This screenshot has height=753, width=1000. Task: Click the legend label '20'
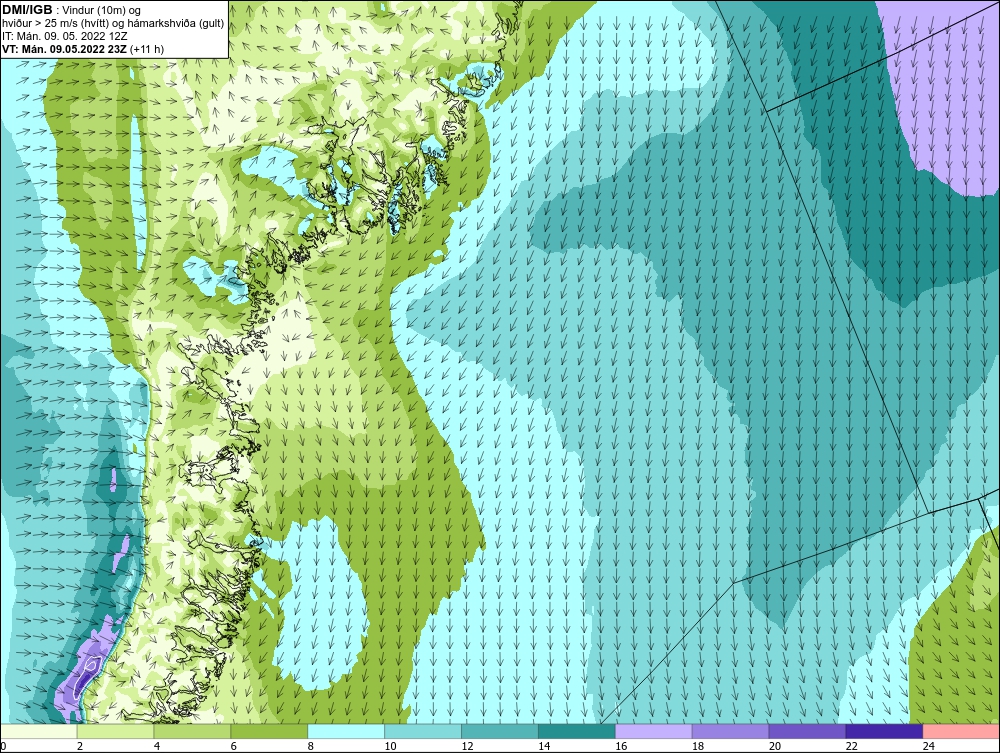(x=775, y=746)
